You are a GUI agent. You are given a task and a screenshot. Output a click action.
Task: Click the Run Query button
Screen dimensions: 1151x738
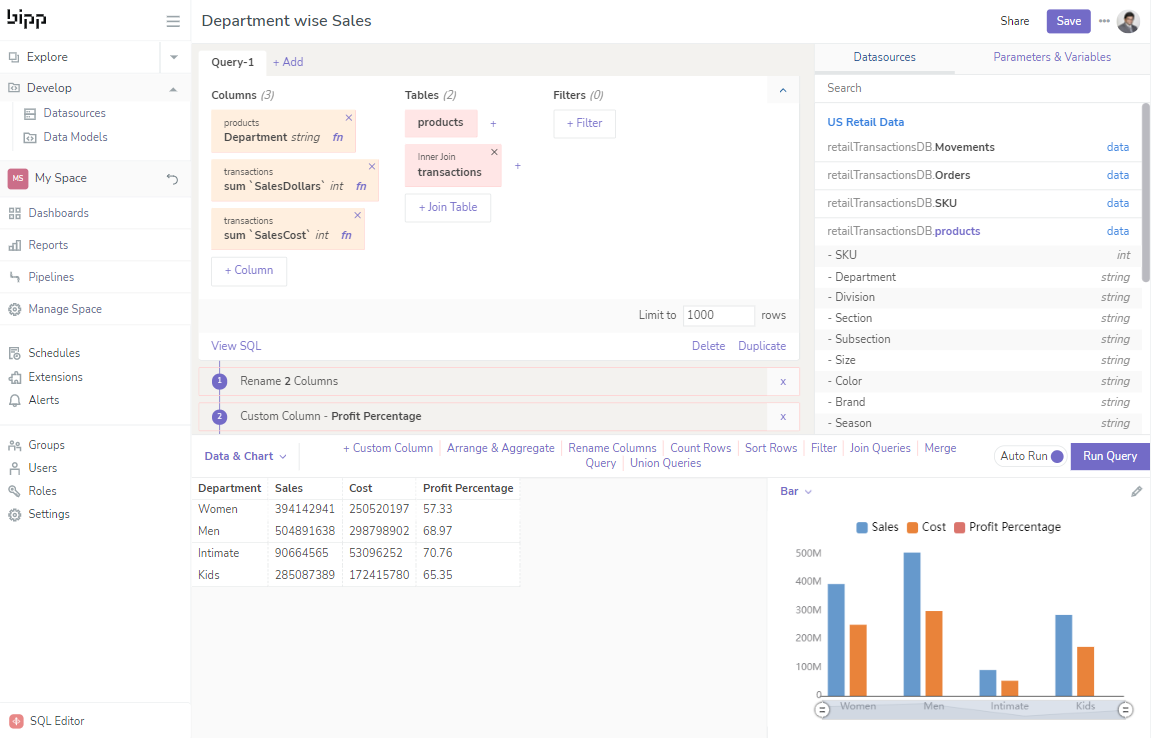click(x=1109, y=455)
